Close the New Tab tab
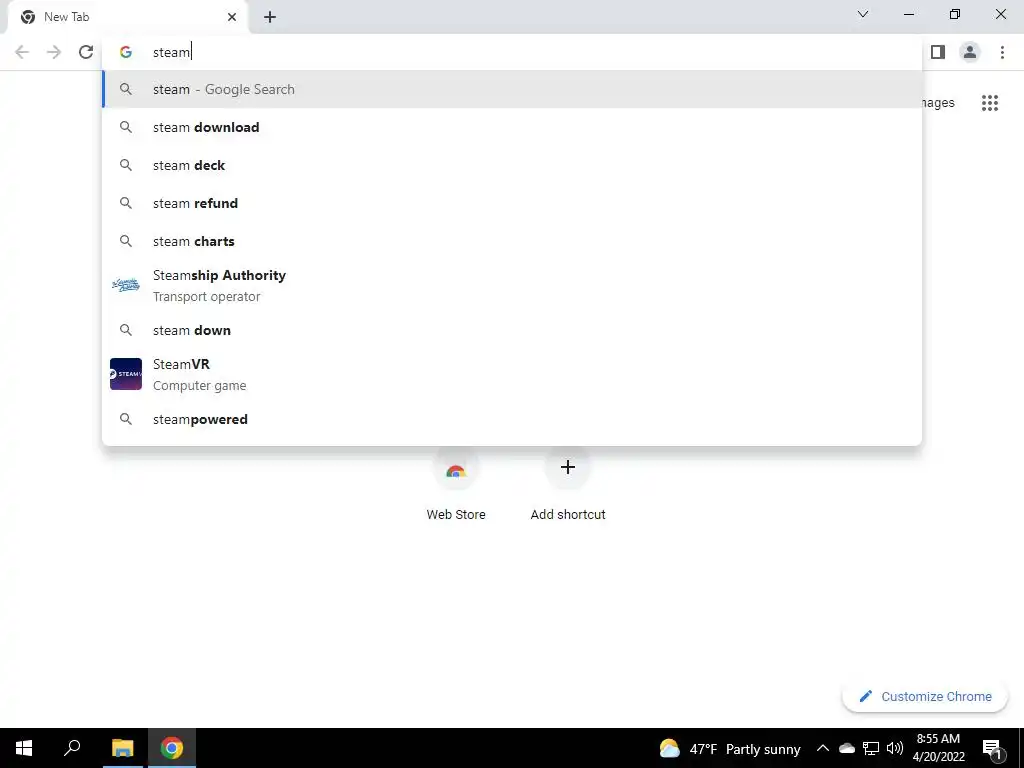1024x768 pixels. [x=232, y=17]
